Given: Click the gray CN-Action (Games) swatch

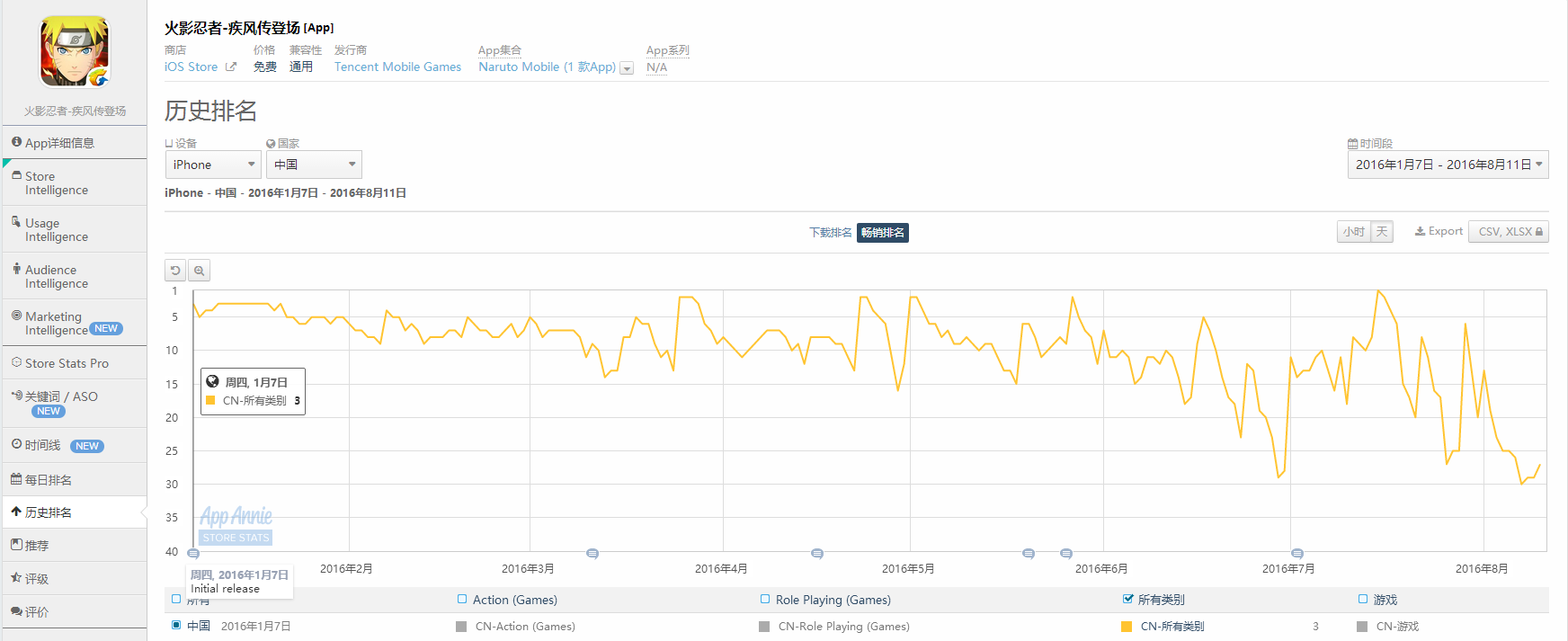Looking at the screenshot, I should coord(461,627).
